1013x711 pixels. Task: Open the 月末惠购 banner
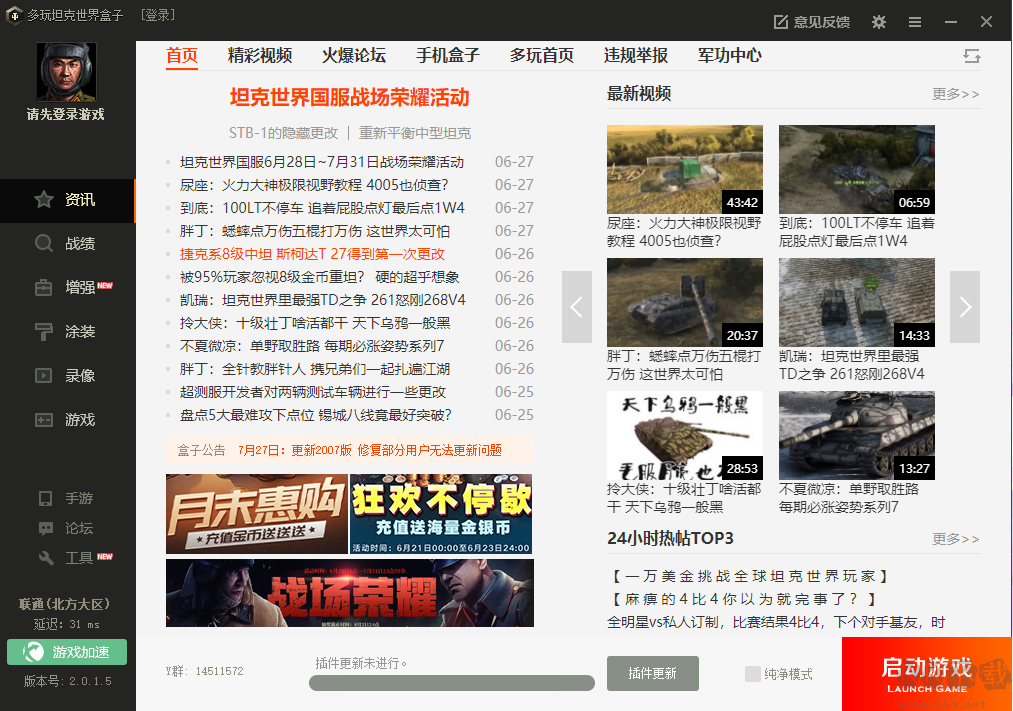pyautogui.click(x=256, y=514)
